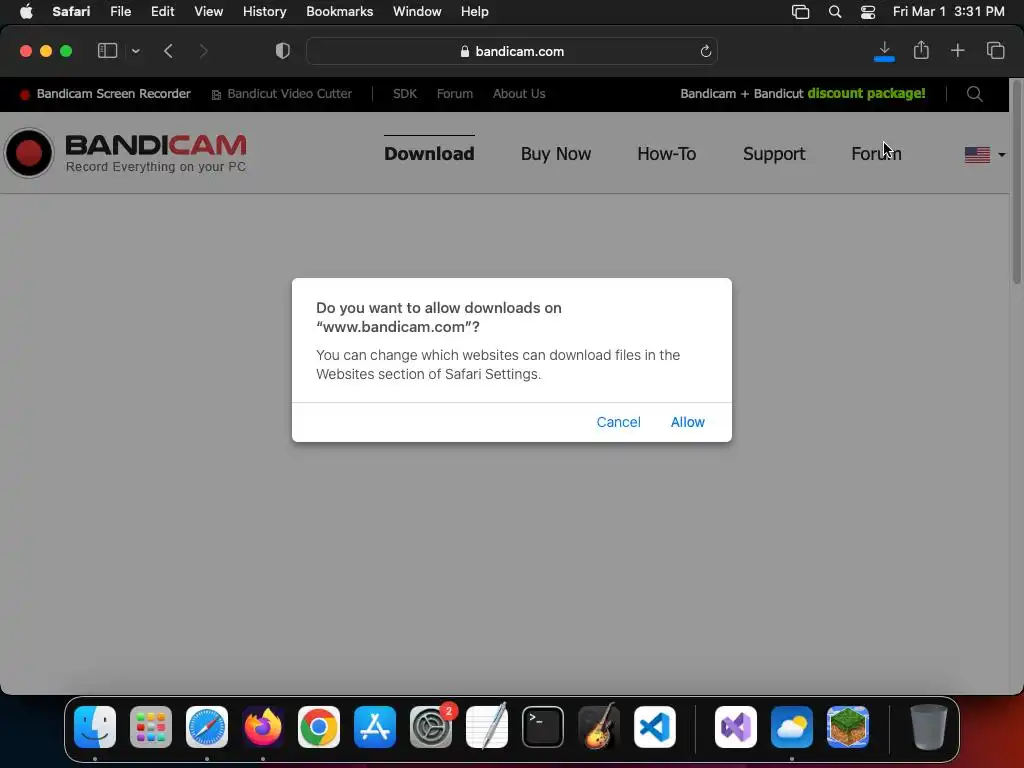Open the View menu

(x=208, y=12)
